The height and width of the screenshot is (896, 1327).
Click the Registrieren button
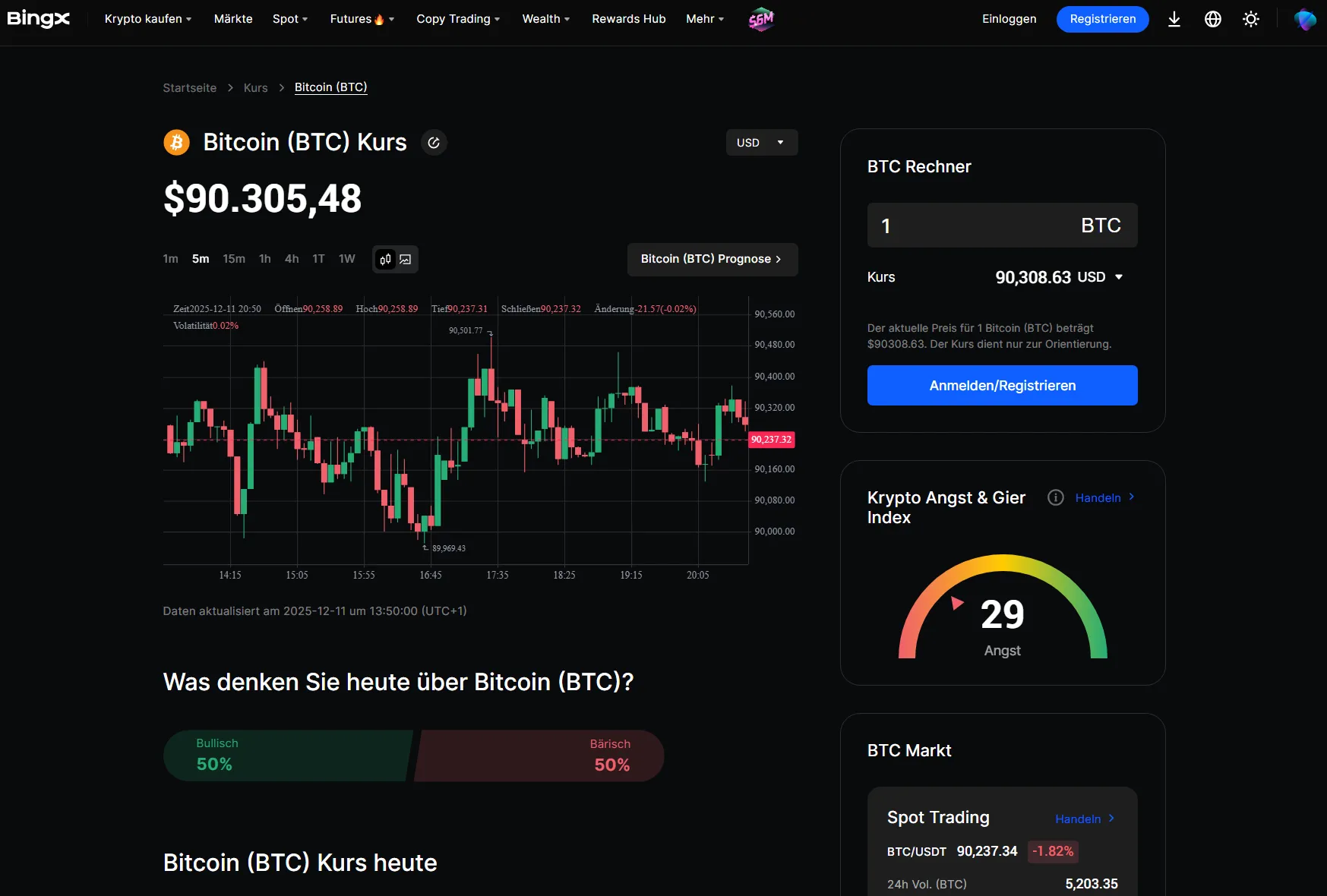point(1103,19)
